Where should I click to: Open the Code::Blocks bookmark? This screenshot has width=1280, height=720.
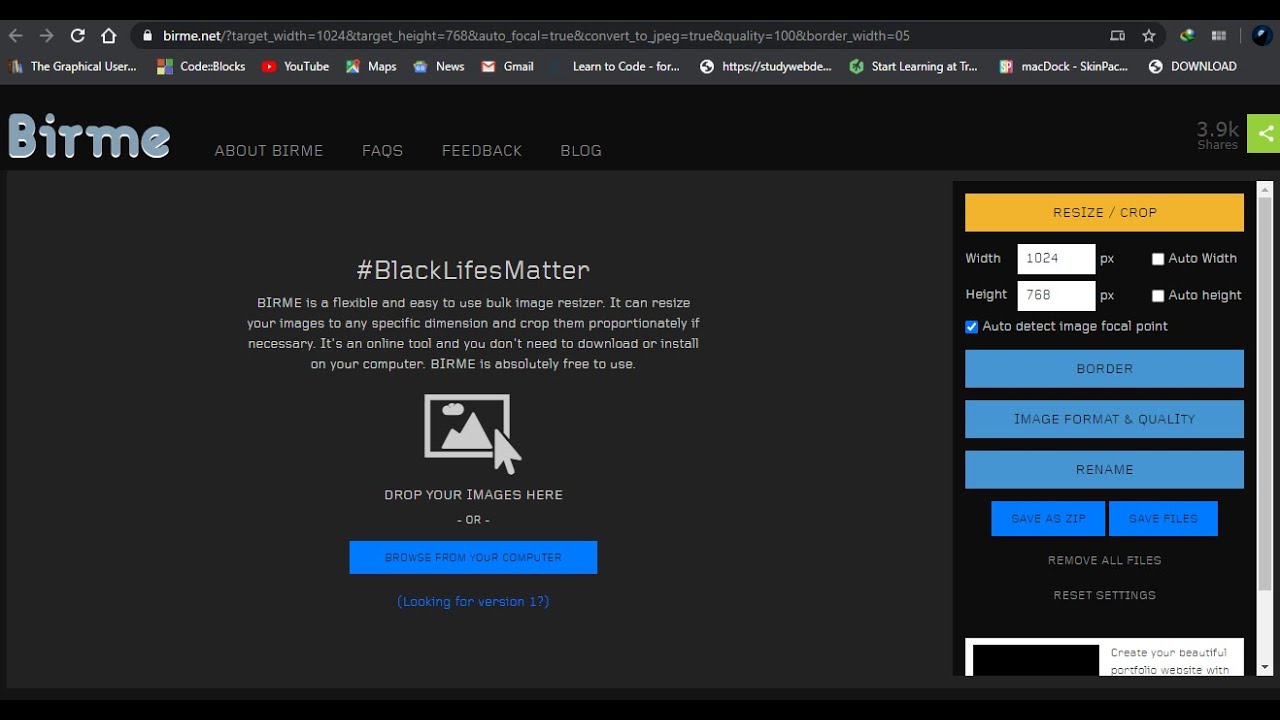[201, 67]
